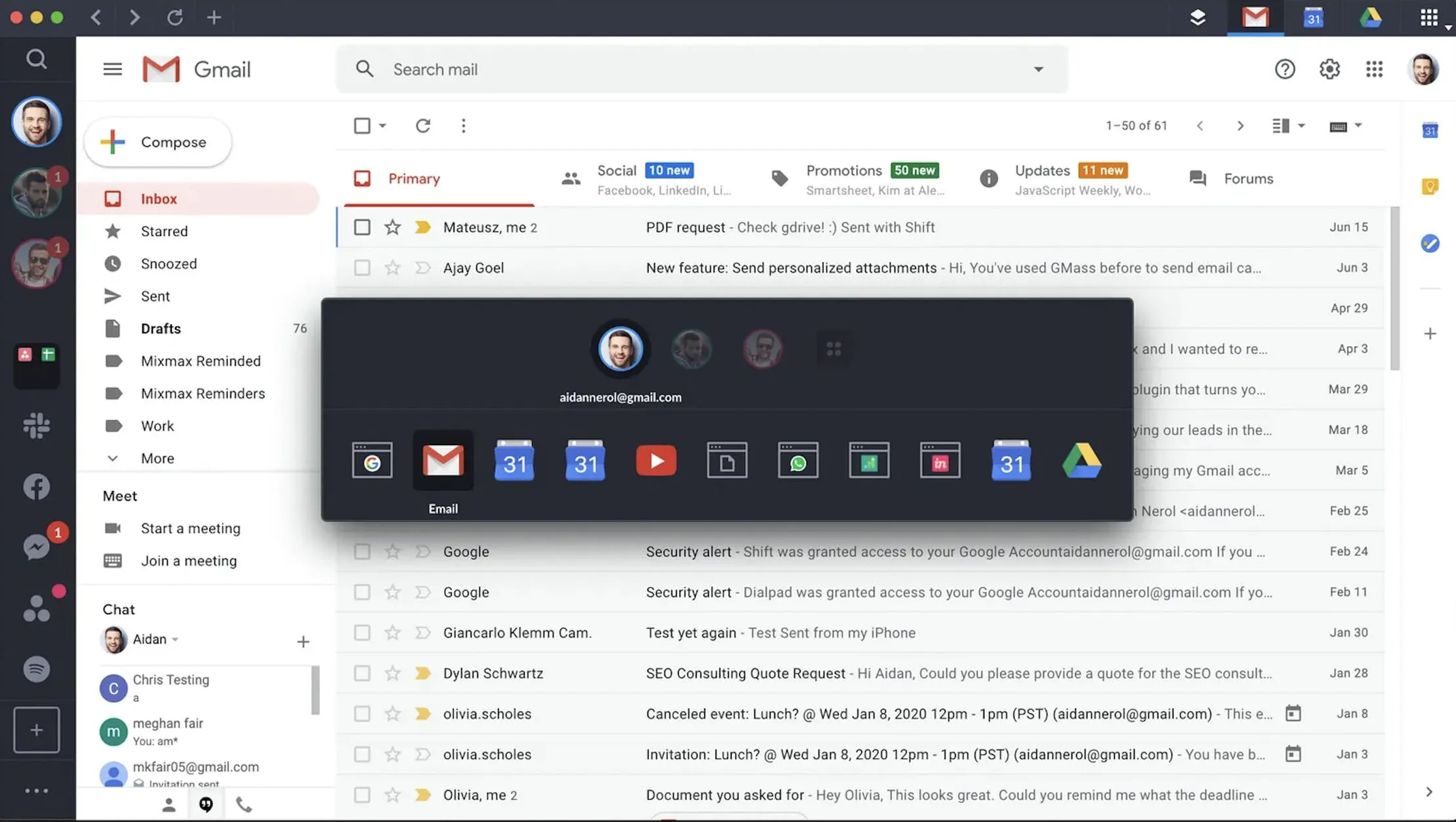
Task: Open YouTube from the switcher popup
Action: pos(656,461)
